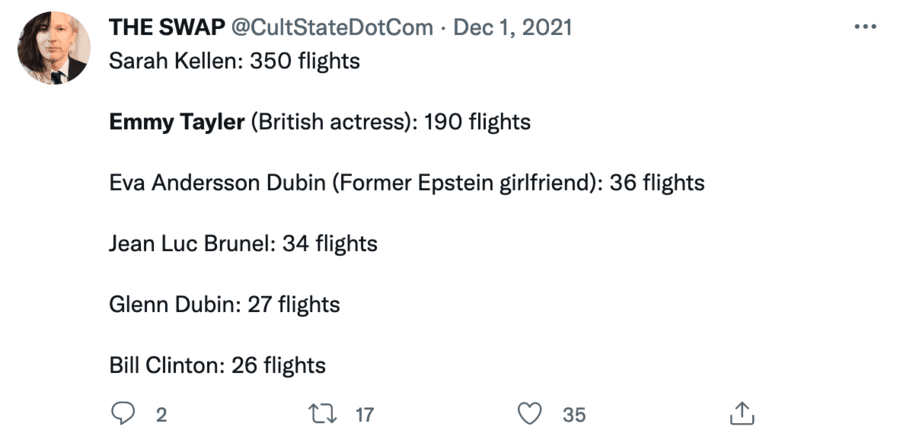Screen dimensions: 900x443
Task: Click the reply speech bubble icon
Action: coord(122,413)
